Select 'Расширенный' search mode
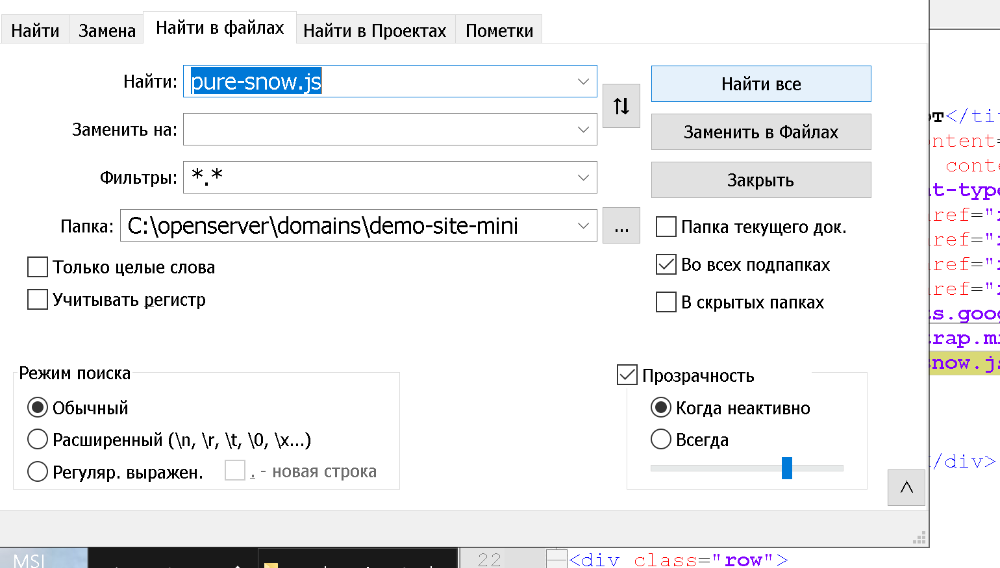This screenshot has width=1000, height=568. [x=38, y=440]
